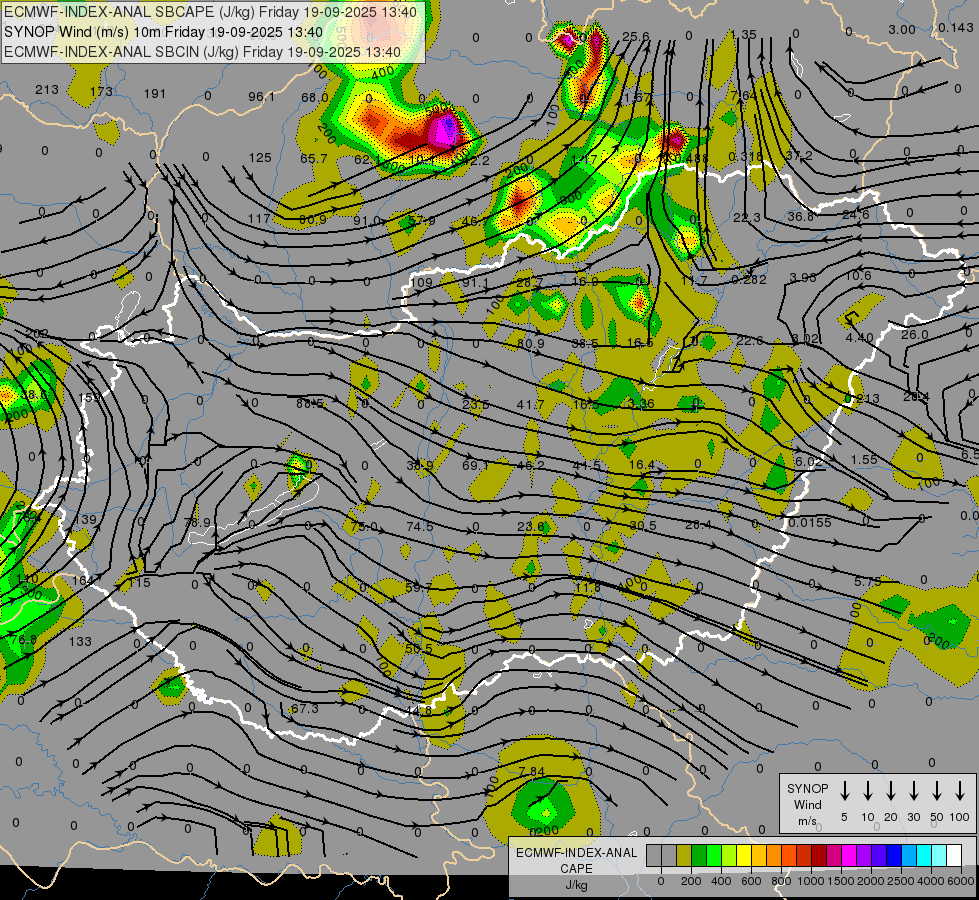Click the '4.40' value on the map

[x=859, y=337]
